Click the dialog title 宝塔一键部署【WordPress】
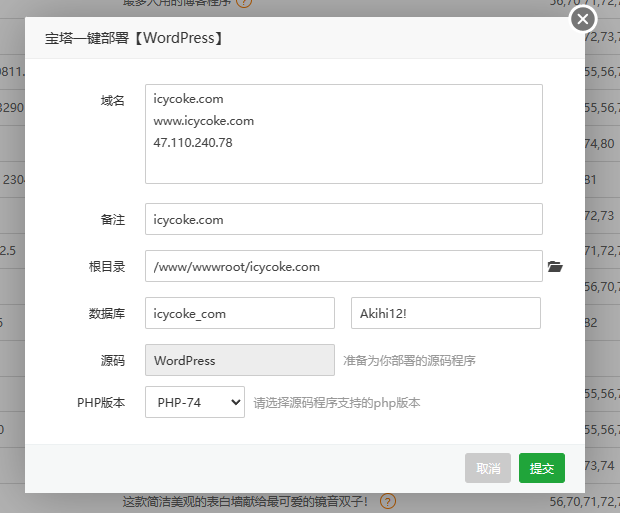 [134, 38]
